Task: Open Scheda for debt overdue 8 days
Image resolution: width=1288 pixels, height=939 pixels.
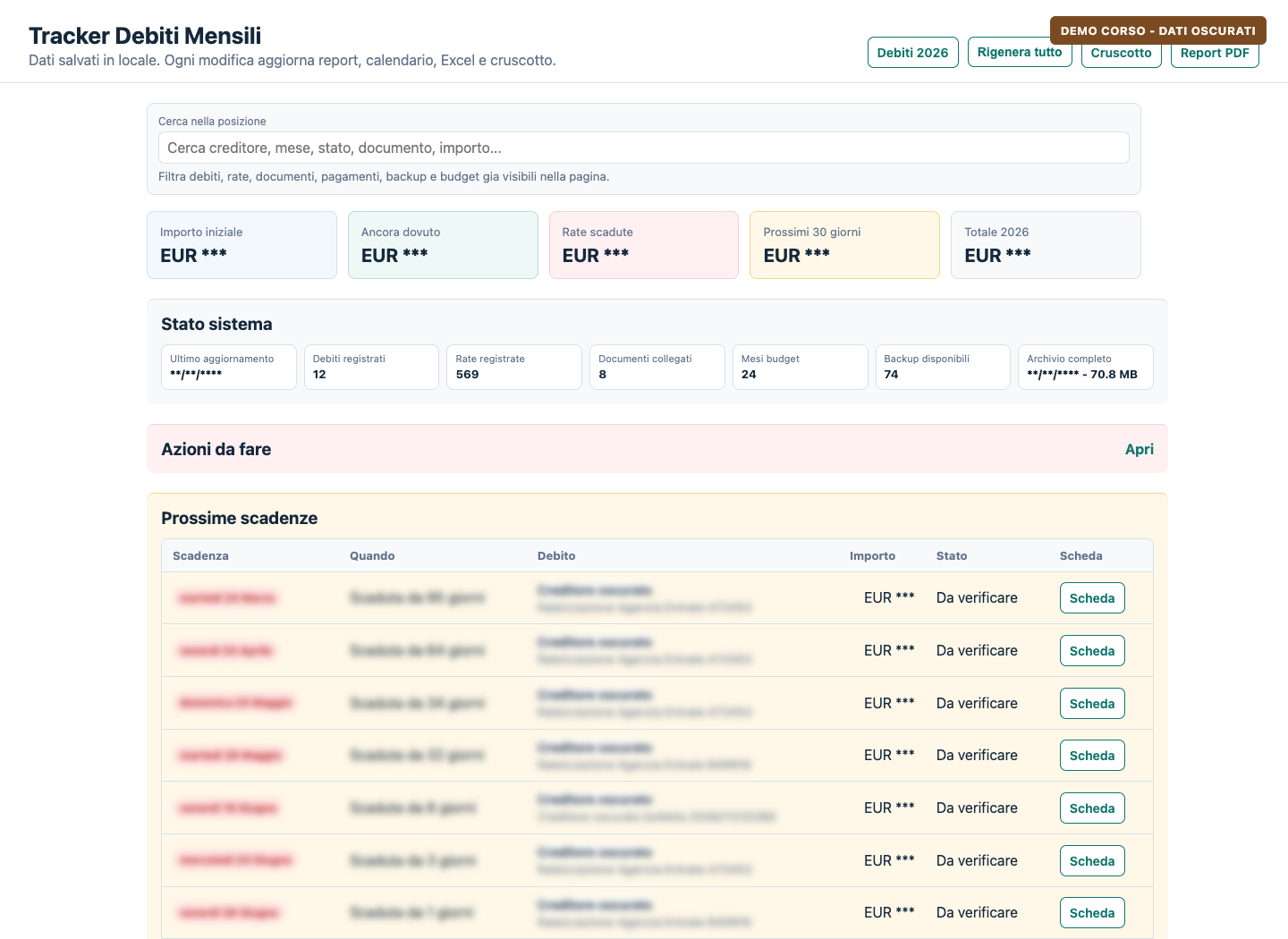Action: tap(1092, 808)
